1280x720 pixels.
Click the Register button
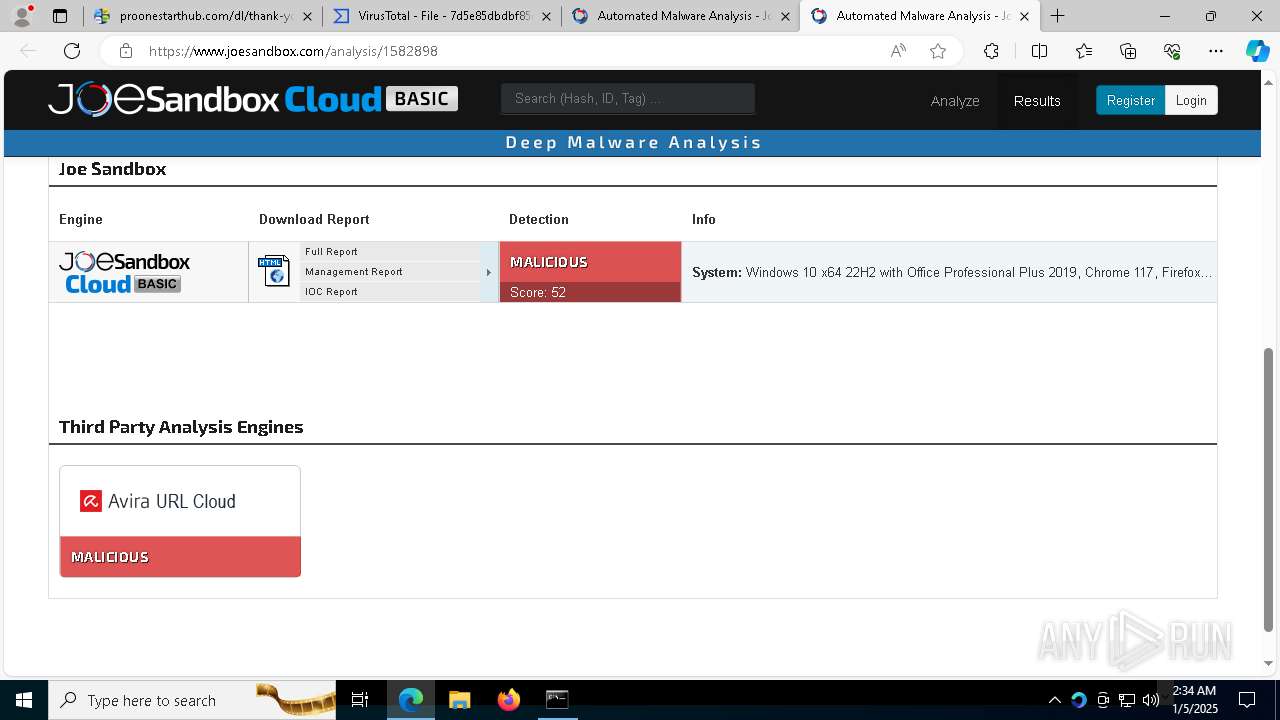[1130, 100]
